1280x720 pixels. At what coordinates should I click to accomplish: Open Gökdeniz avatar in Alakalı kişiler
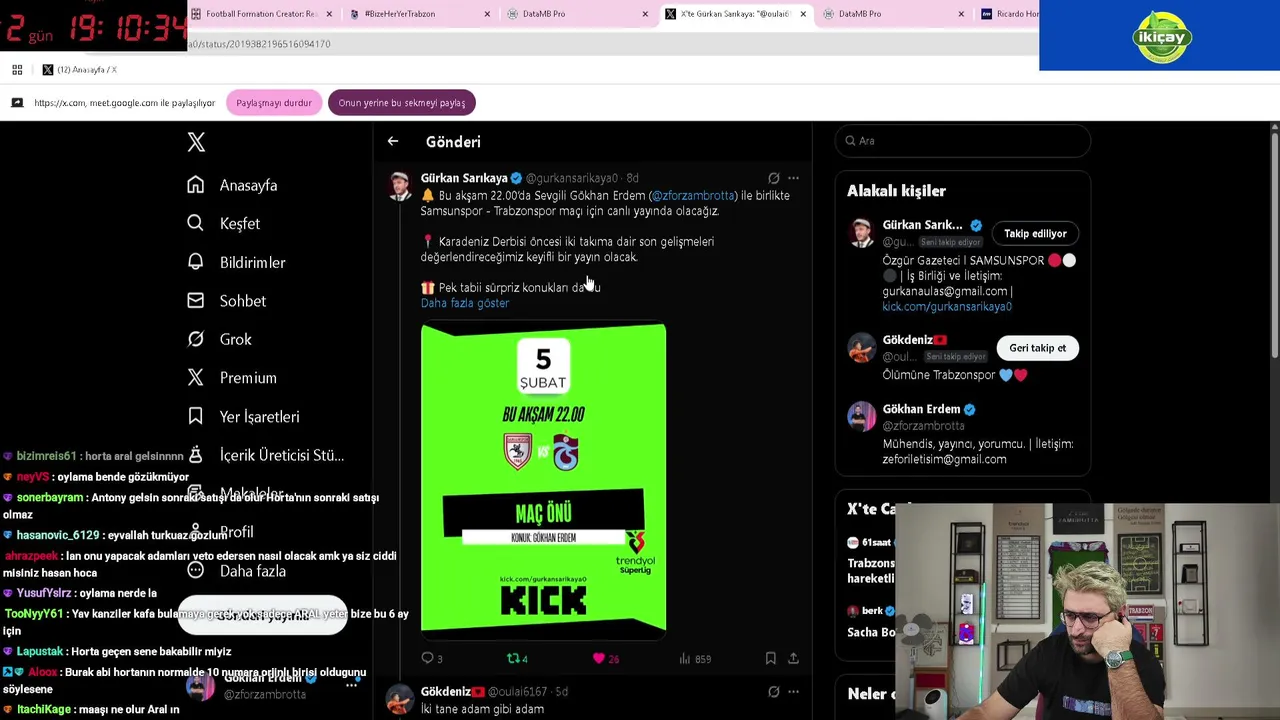(x=861, y=348)
